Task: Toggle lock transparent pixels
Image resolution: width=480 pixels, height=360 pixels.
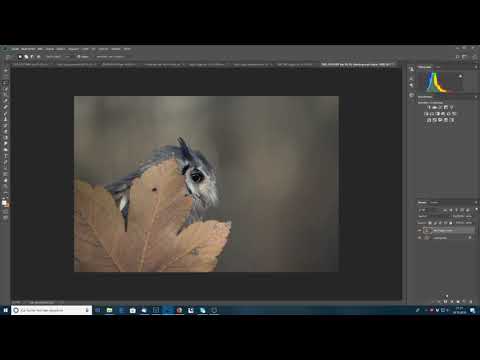Action: click(x=430, y=223)
